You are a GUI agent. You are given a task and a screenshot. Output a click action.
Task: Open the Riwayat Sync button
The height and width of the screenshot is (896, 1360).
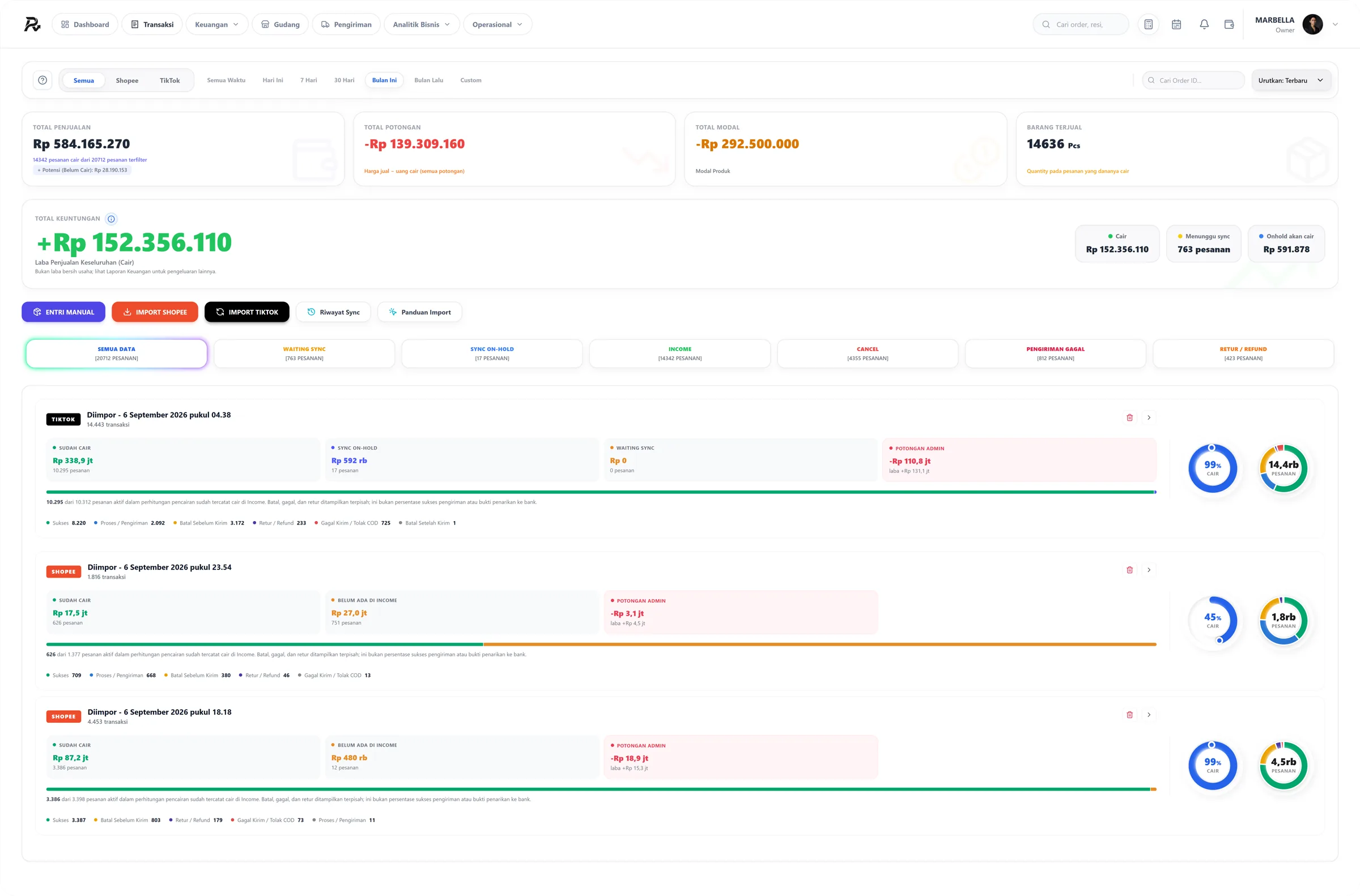coord(333,312)
